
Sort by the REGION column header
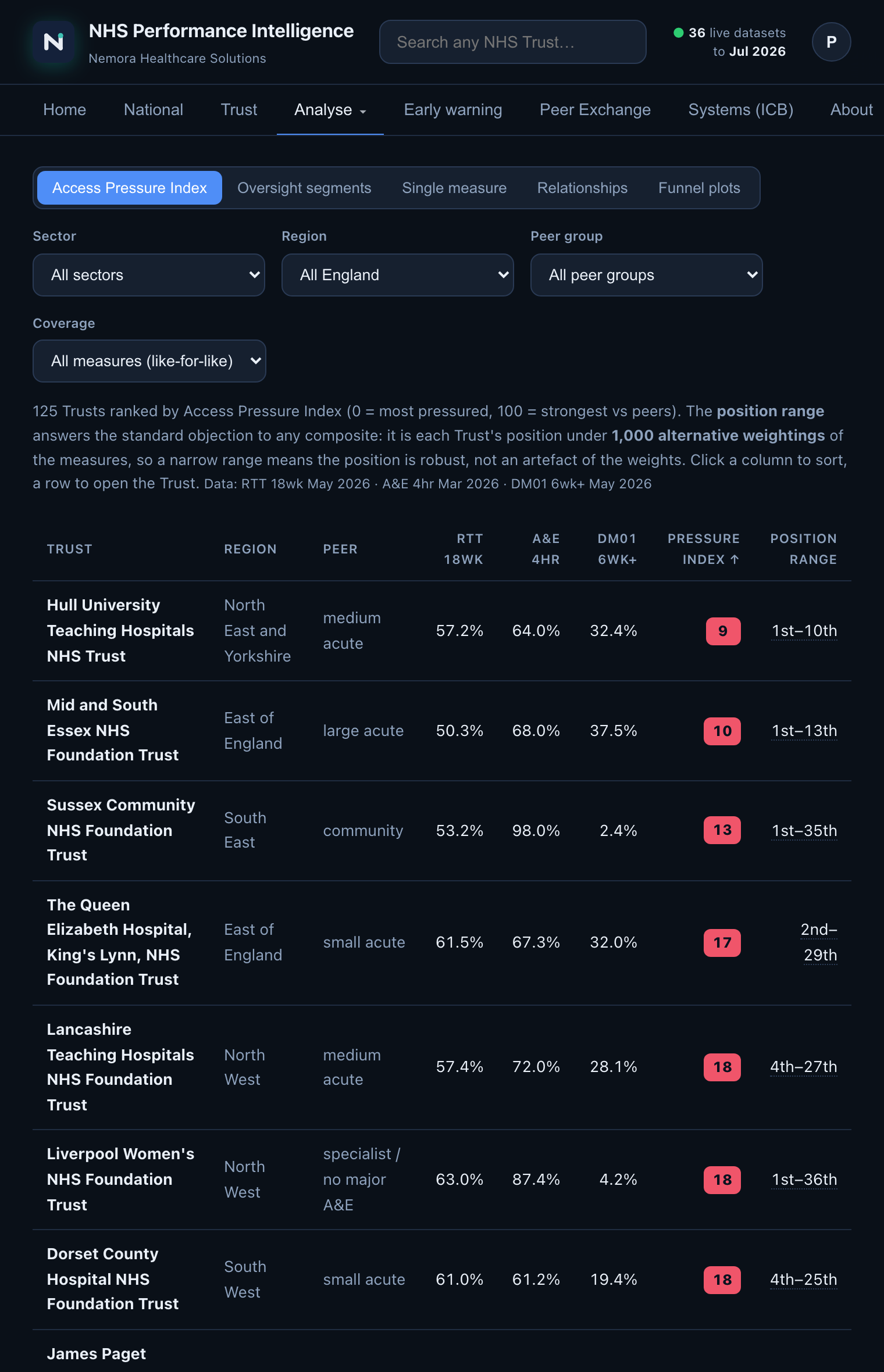tap(251, 549)
